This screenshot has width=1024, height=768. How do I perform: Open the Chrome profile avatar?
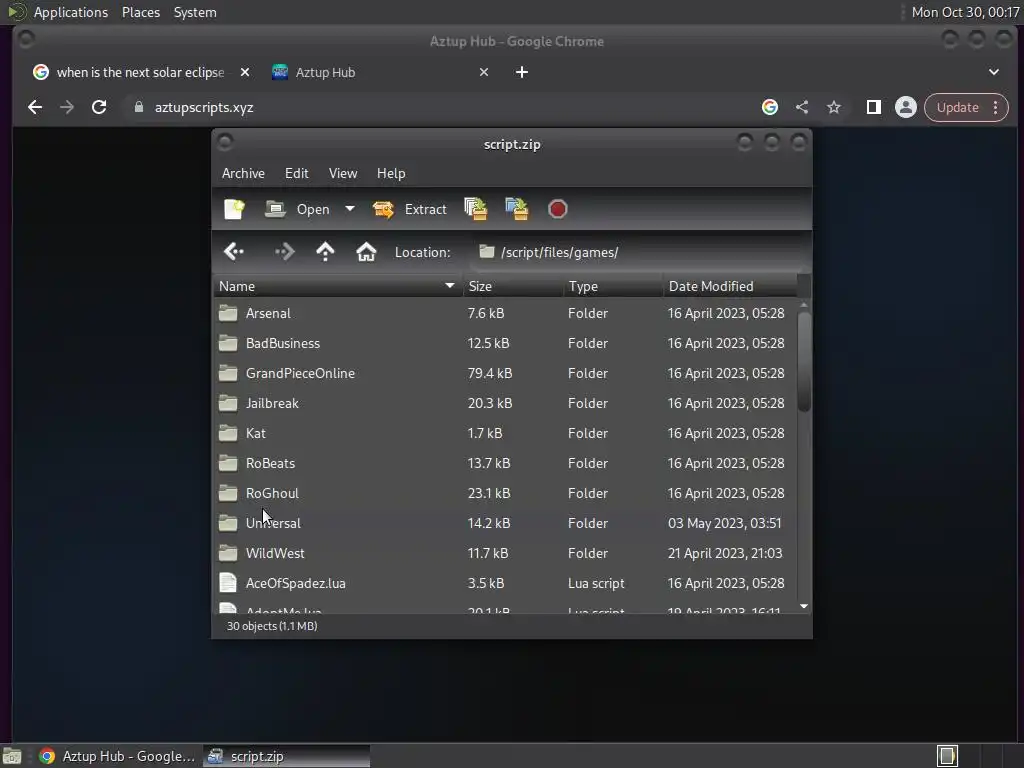pos(906,108)
